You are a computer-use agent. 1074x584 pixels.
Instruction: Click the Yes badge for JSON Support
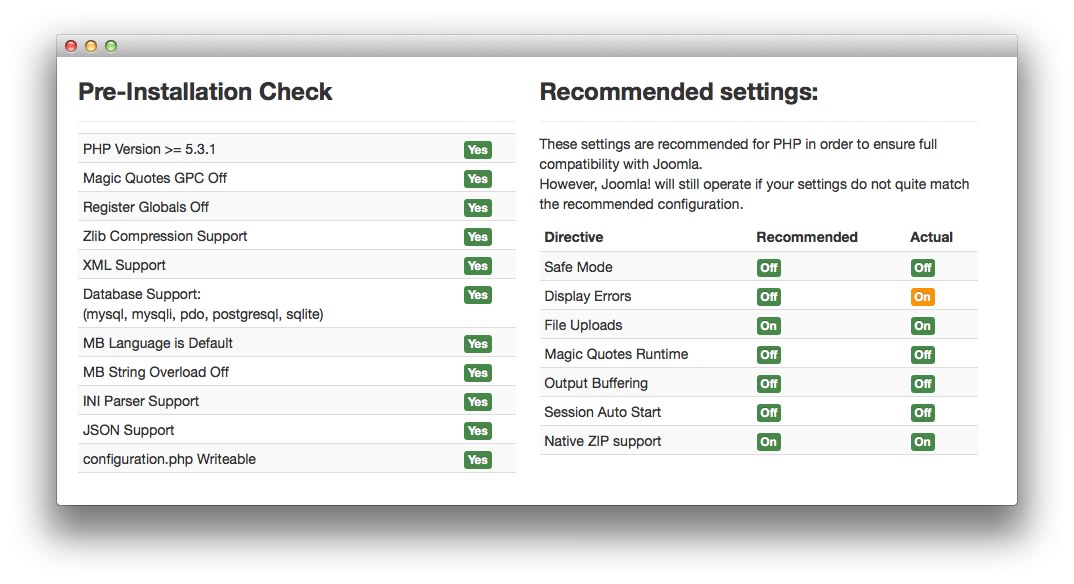(477, 430)
